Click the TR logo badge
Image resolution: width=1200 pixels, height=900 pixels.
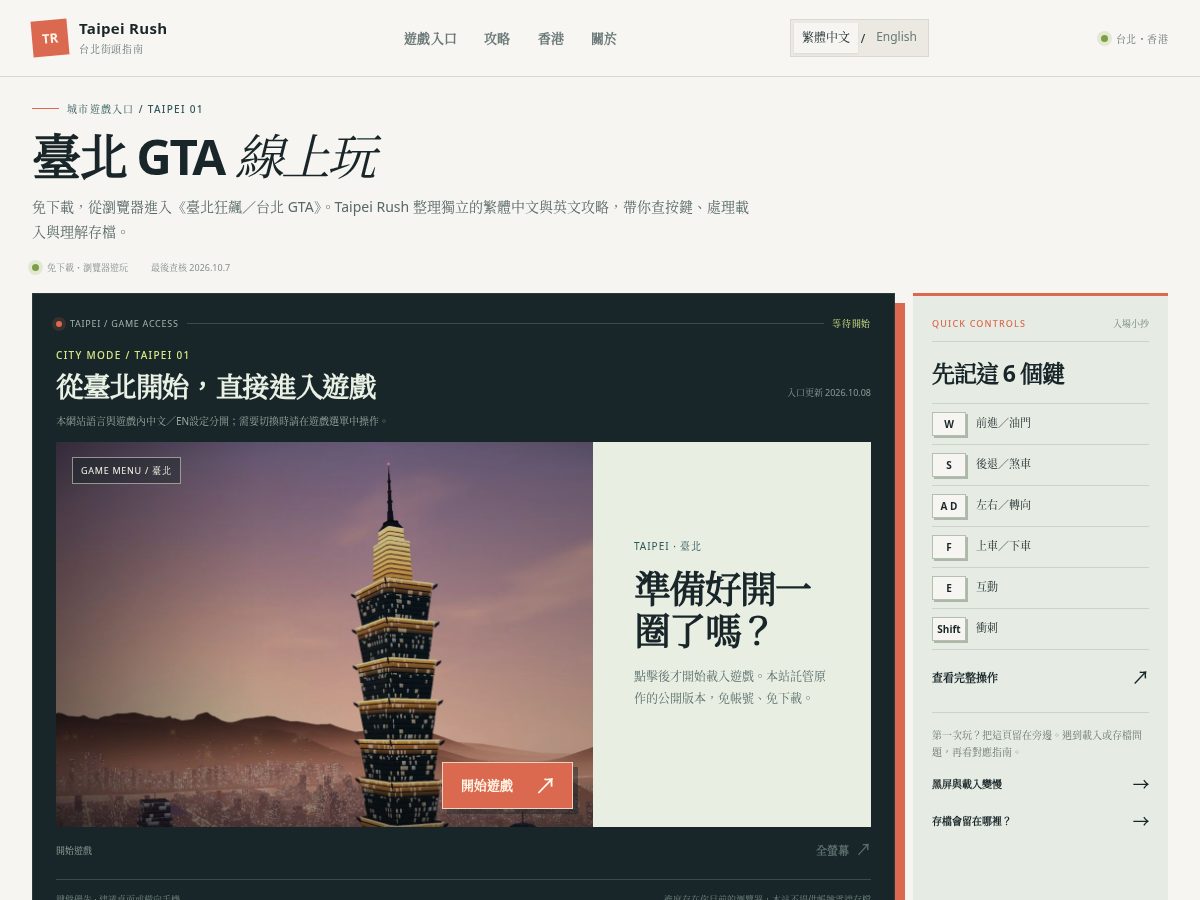50,38
